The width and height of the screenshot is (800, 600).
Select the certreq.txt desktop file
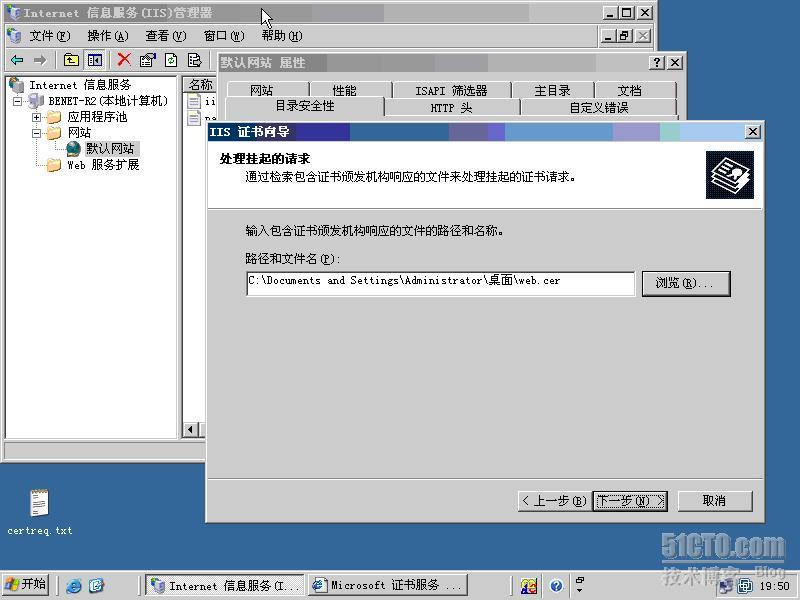pyautogui.click(x=40, y=512)
